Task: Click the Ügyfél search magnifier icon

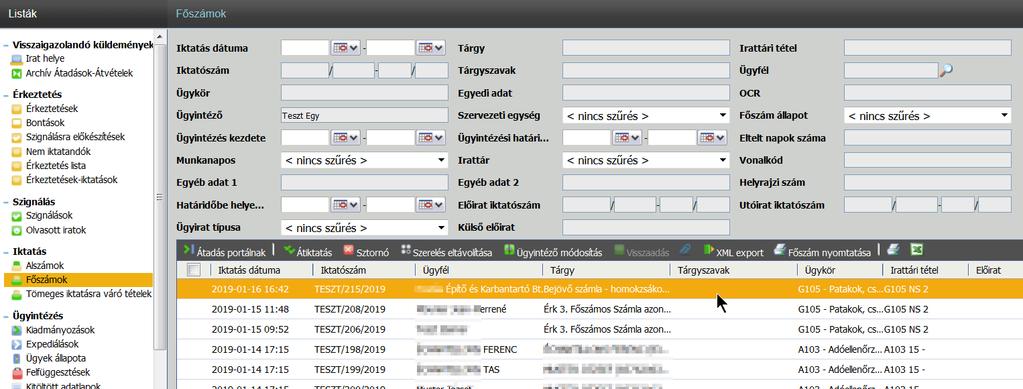Action: [946, 71]
